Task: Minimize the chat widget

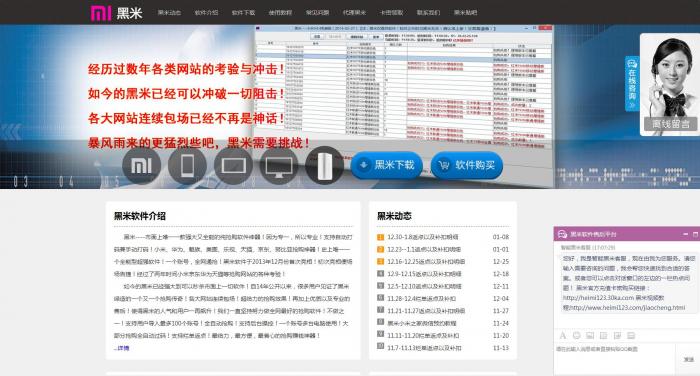Action: tap(685, 234)
